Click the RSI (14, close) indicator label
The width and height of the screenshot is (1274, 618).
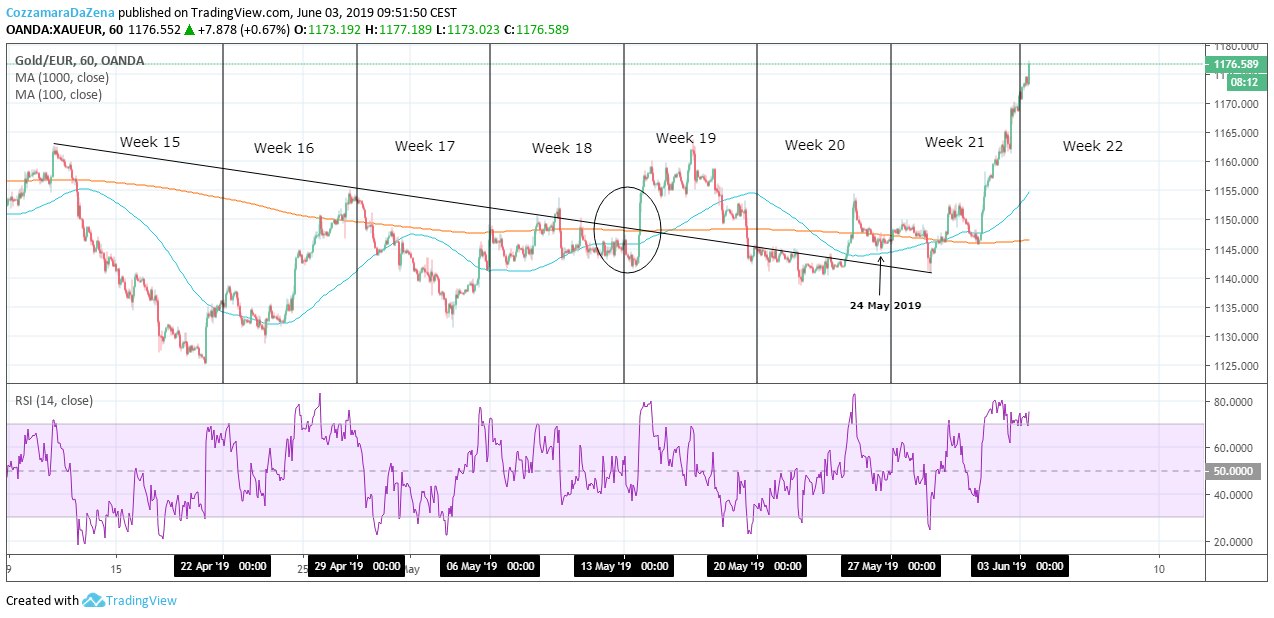[53, 401]
